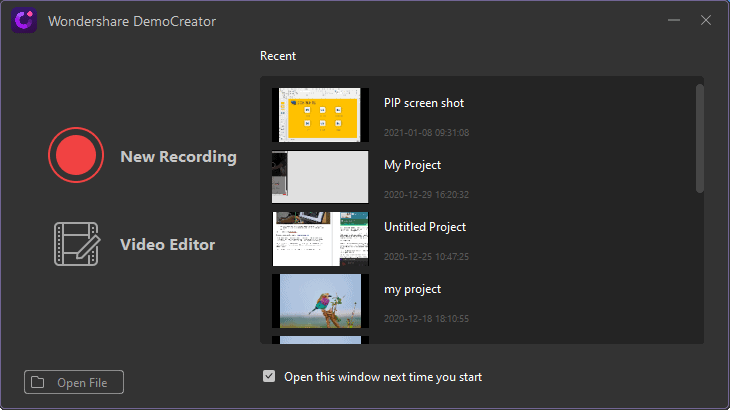Open the My Project thumbnail

point(320,177)
